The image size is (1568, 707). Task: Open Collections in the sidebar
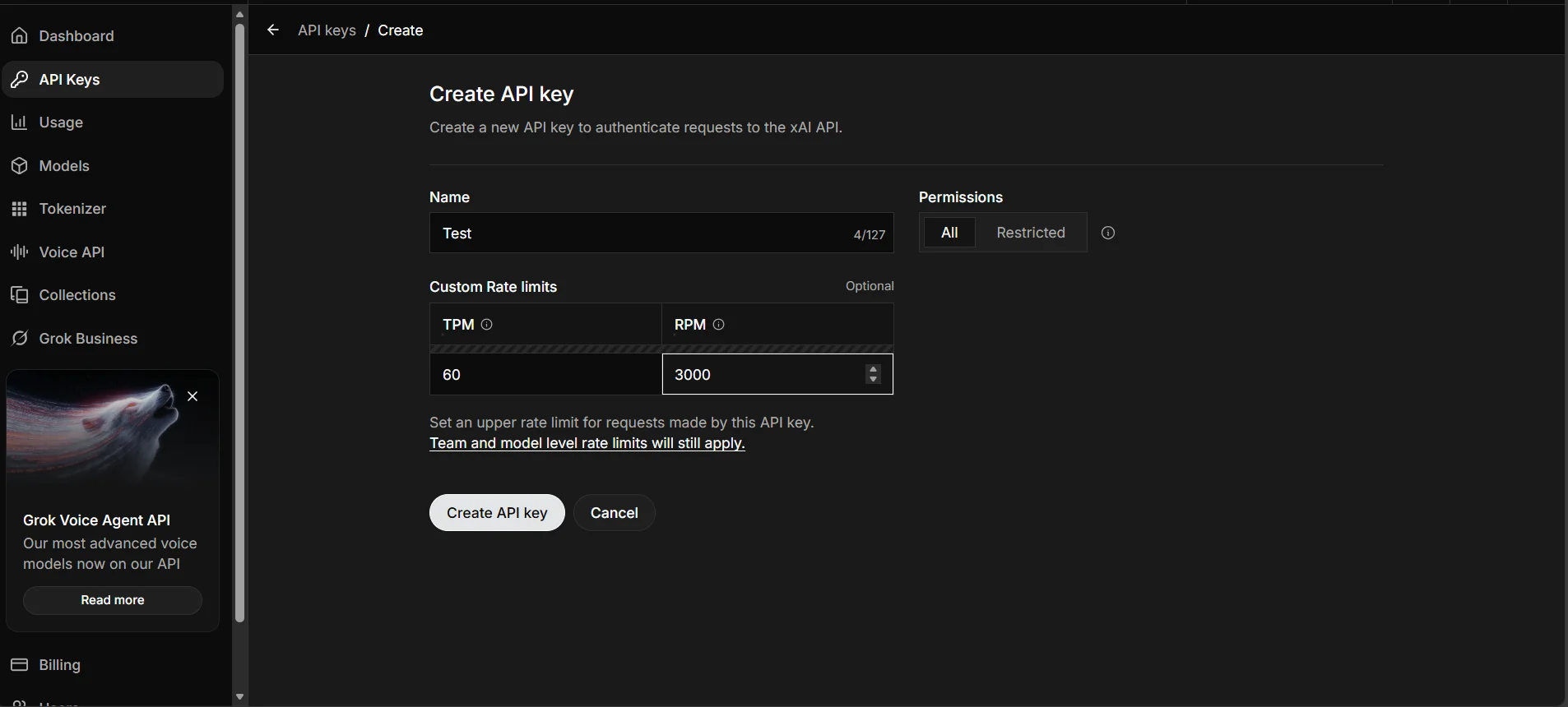(77, 295)
